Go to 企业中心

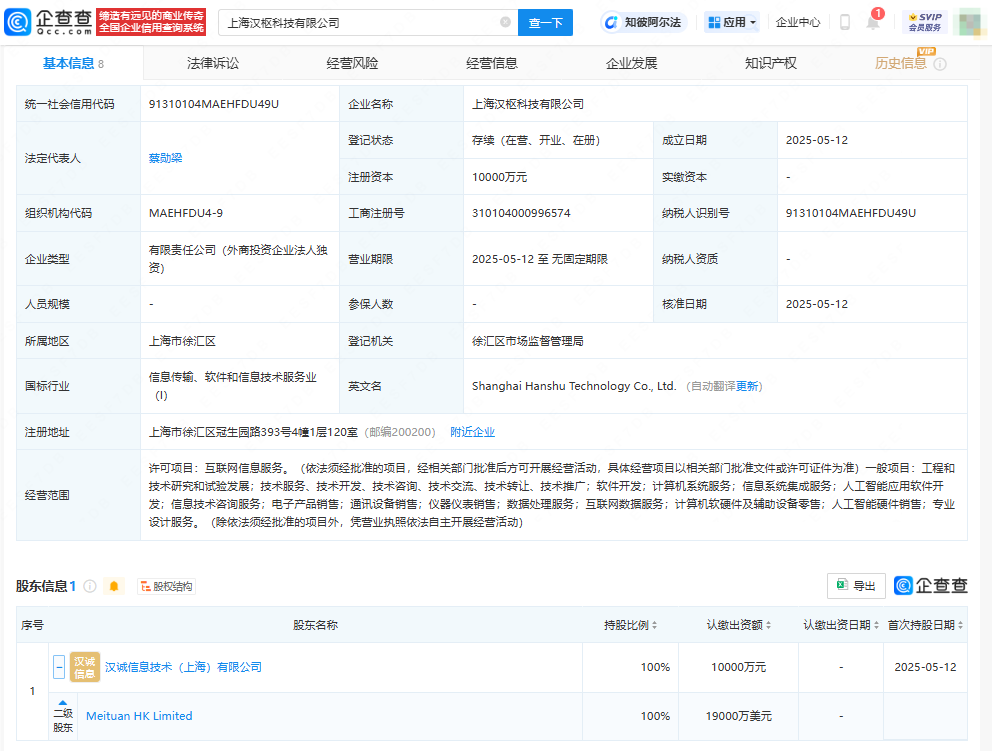coord(798,22)
